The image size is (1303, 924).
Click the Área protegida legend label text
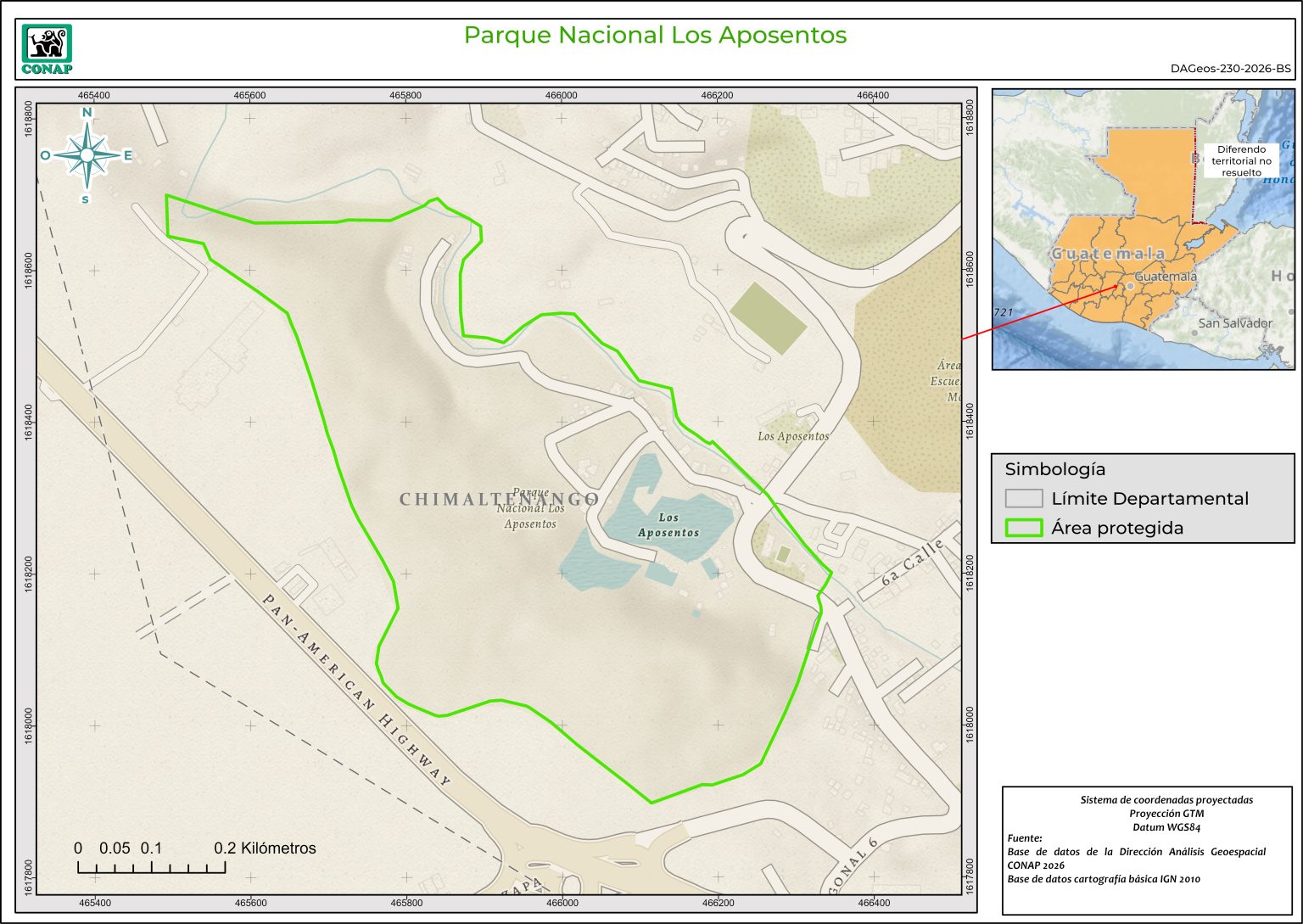1117,528
